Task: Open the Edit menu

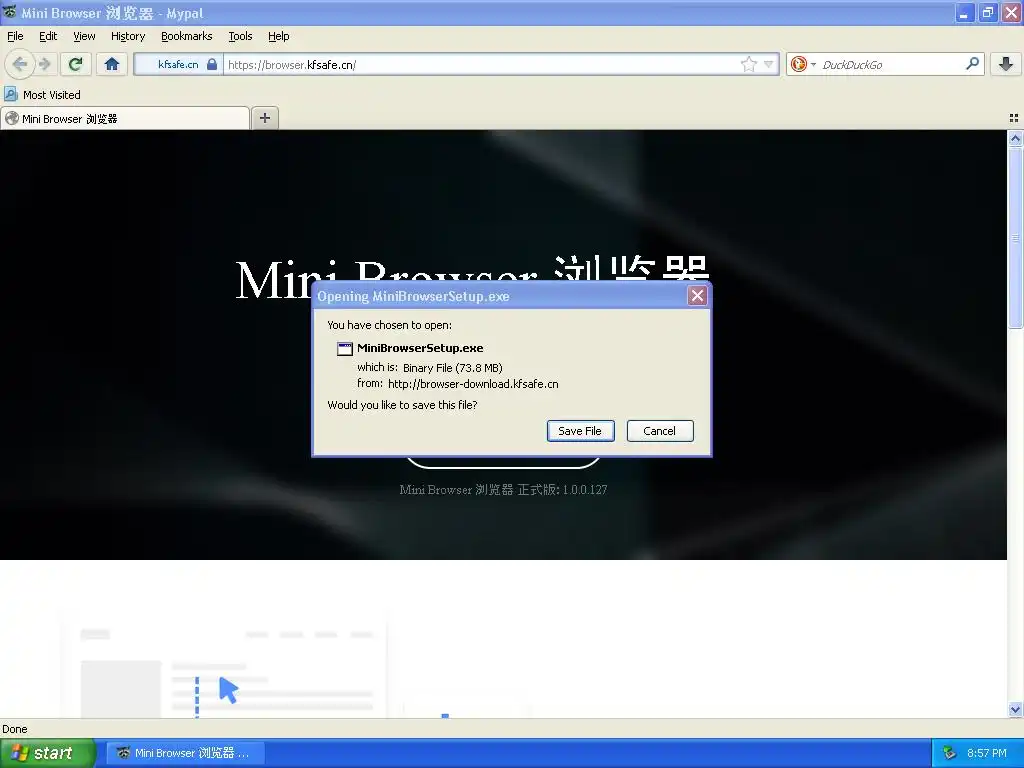Action: pyautogui.click(x=48, y=36)
